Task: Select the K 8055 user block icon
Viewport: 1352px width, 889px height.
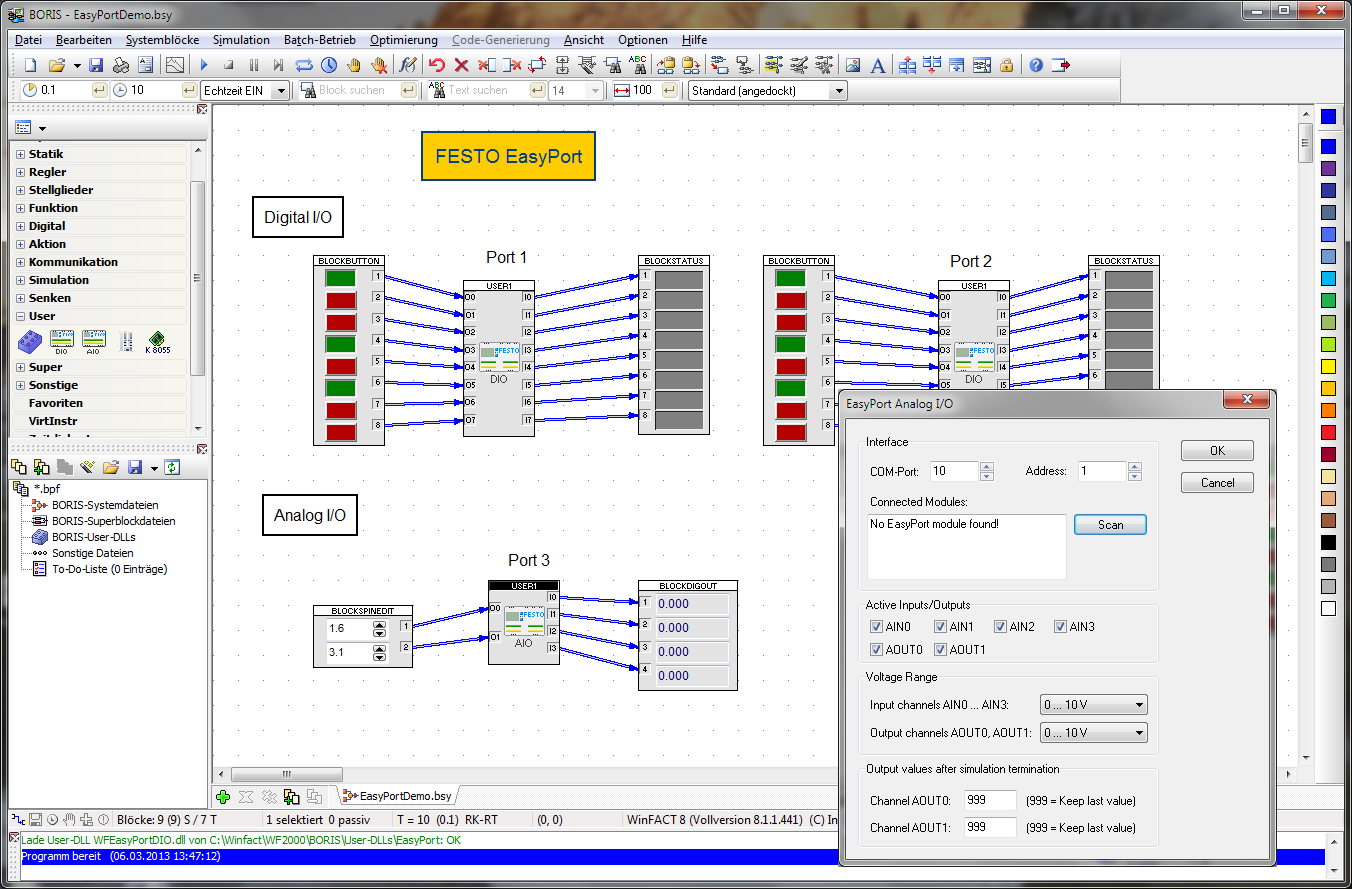Action: coord(157,341)
